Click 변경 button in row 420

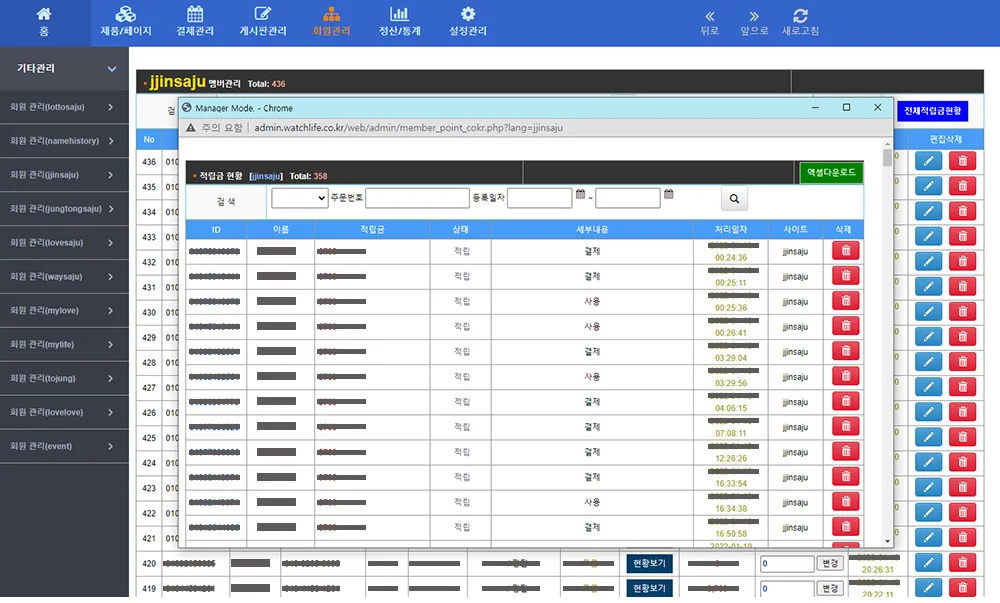[x=830, y=563]
